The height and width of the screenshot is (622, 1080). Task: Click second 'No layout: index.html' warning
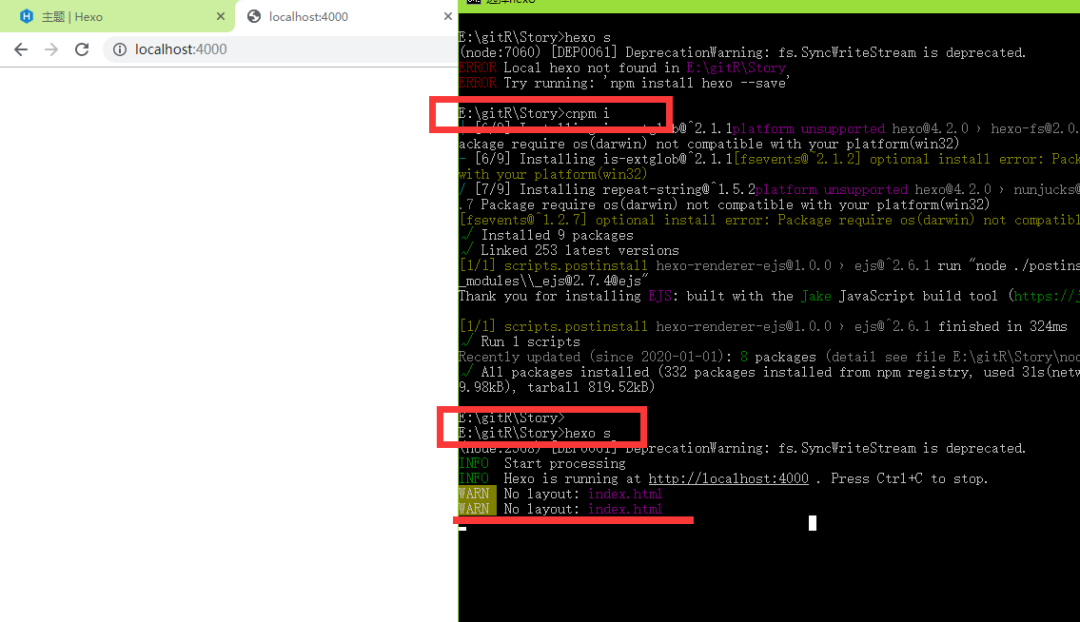tap(560, 509)
